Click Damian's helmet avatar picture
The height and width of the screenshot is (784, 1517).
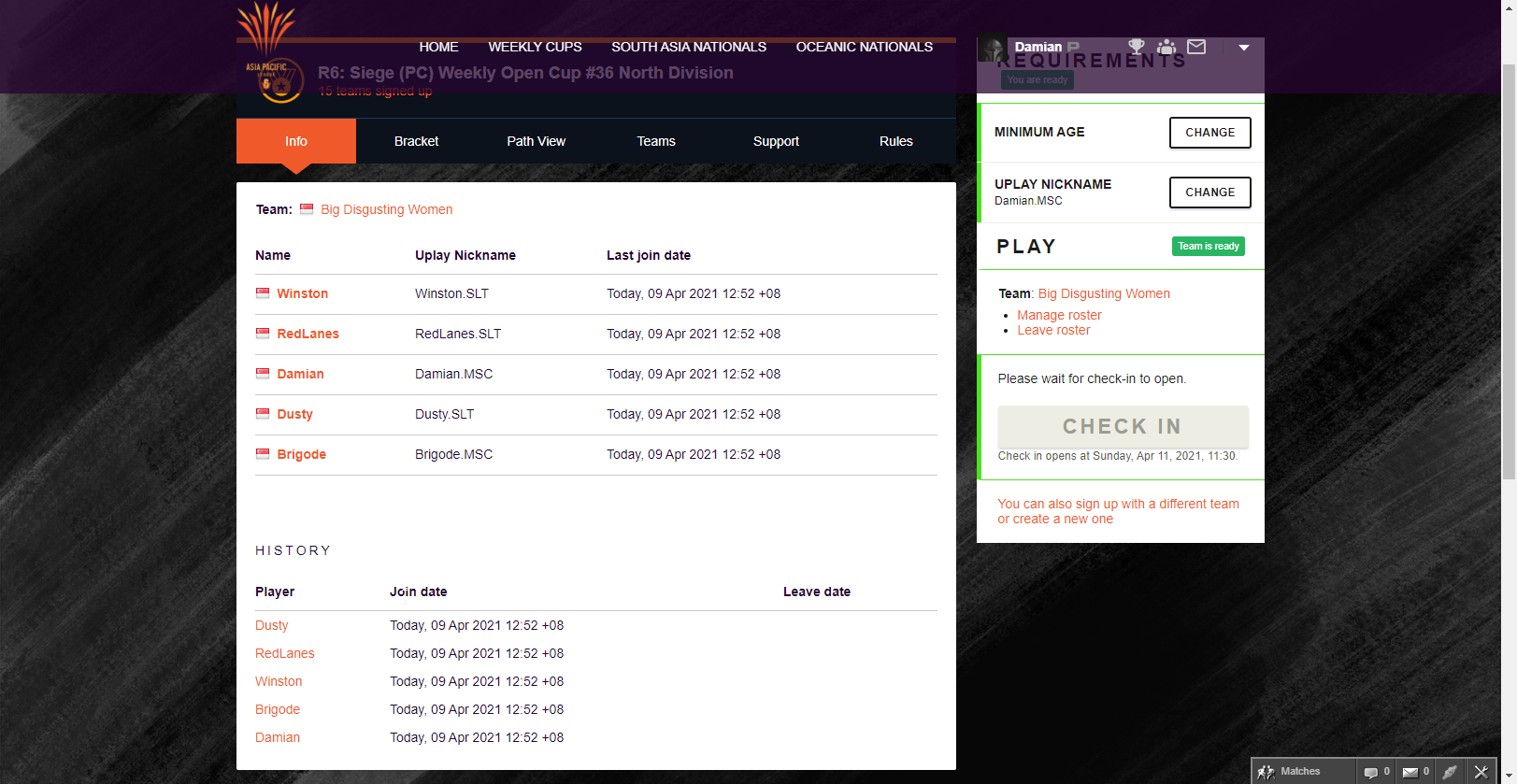(x=992, y=49)
